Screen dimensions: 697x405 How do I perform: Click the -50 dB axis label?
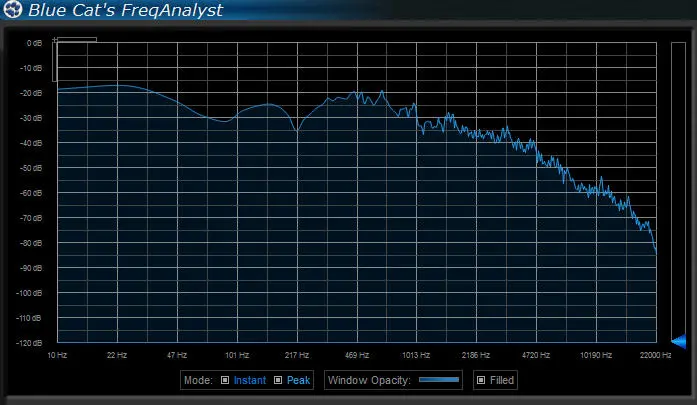(x=31, y=168)
